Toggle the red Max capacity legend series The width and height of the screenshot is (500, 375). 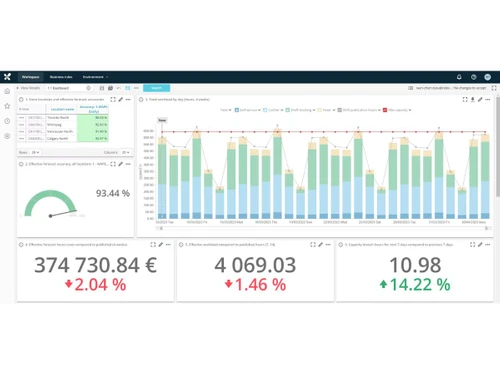pyautogui.click(x=385, y=110)
